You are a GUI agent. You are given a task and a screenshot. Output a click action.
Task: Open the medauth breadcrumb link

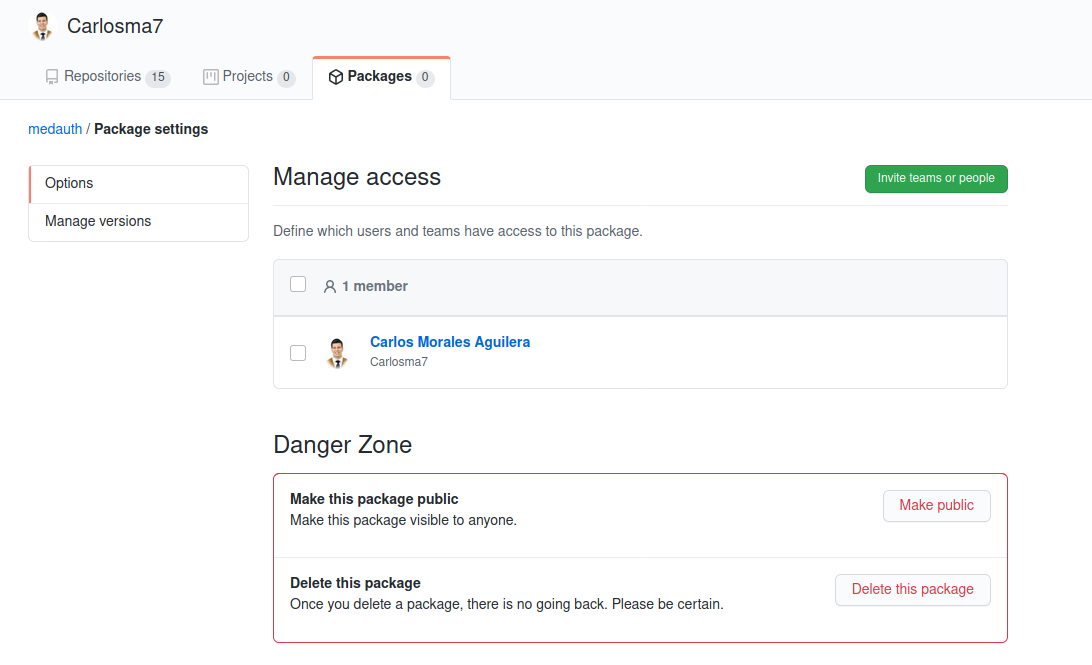[x=55, y=129]
